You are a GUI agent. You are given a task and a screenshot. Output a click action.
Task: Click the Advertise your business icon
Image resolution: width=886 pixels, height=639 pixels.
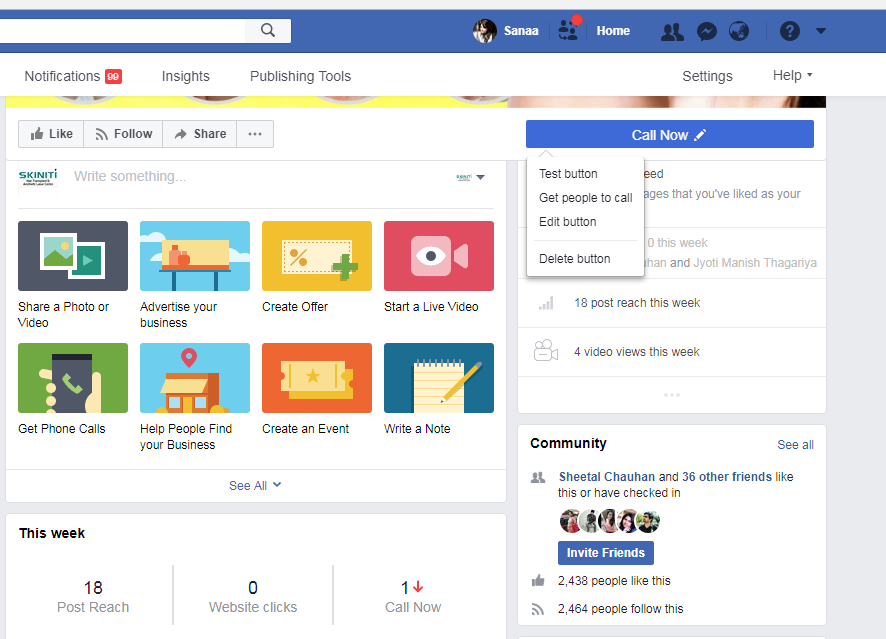195,256
